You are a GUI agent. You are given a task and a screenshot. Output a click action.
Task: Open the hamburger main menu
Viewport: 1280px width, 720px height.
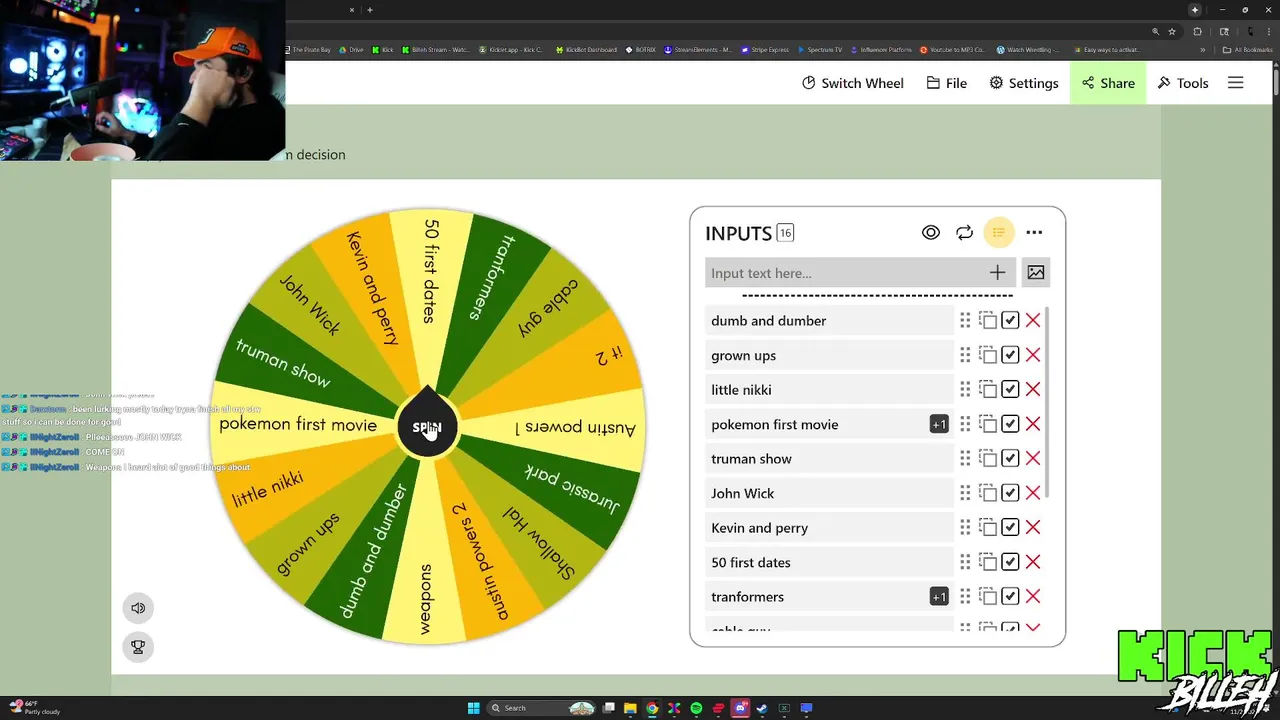1236,83
